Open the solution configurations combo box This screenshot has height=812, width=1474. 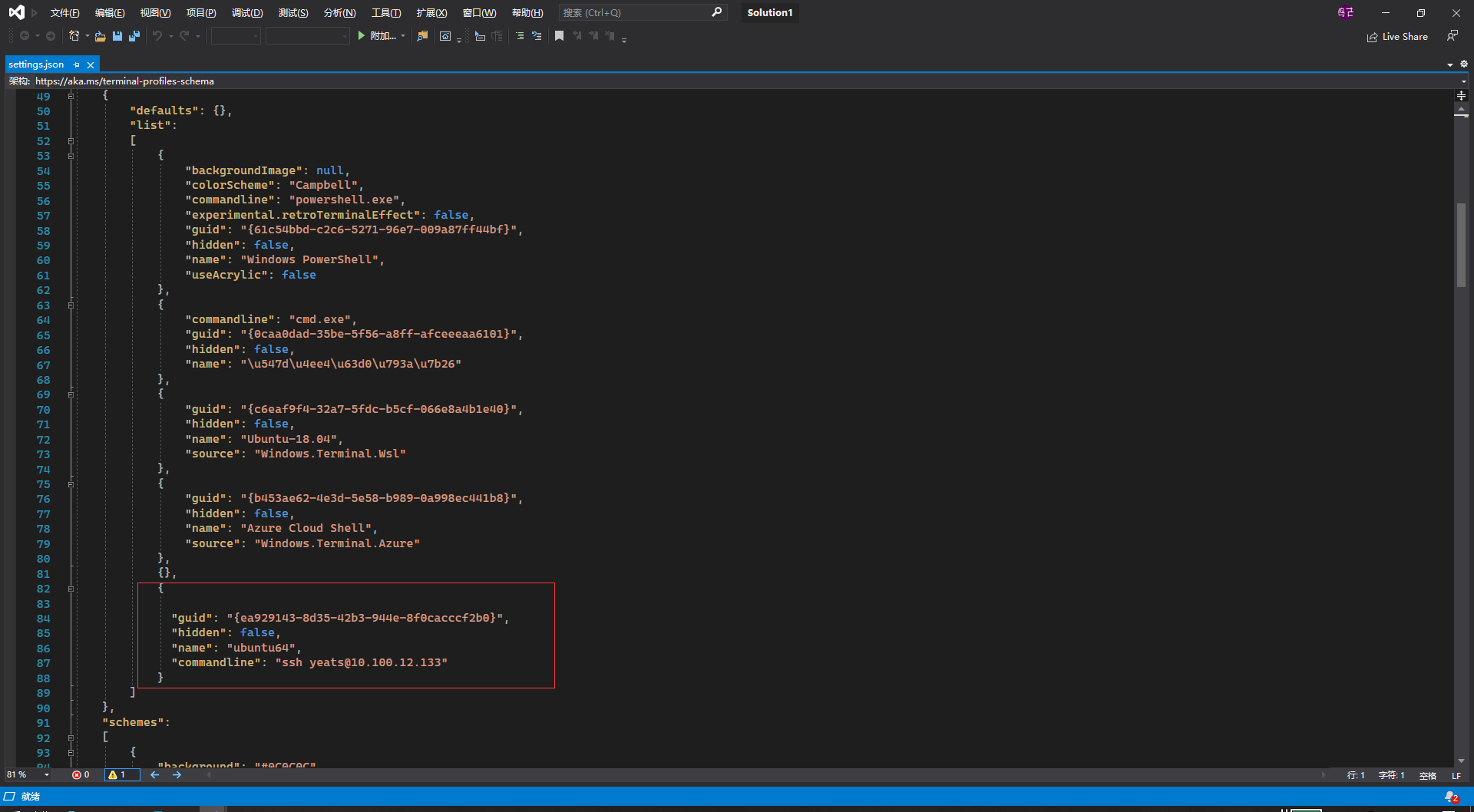tap(236, 36)
